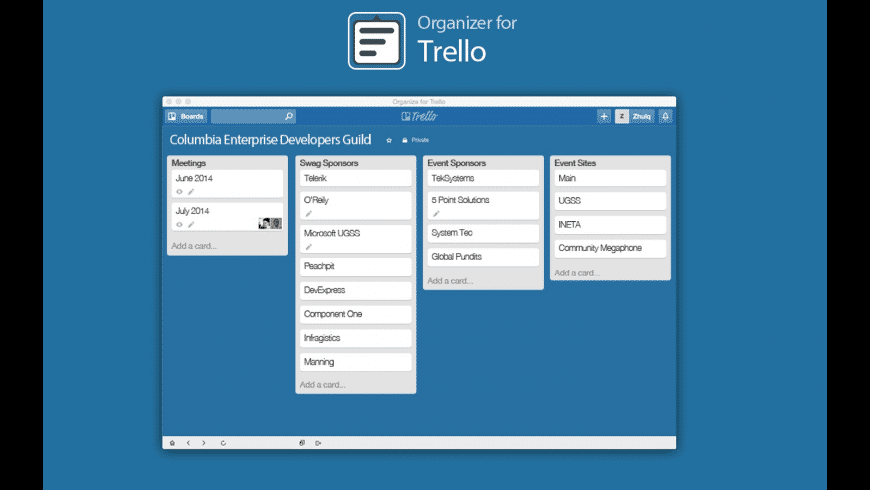This screenshot has width=870, height=490.
Task: Add a card to Swag Sponsors
Action: pos(322,385)
